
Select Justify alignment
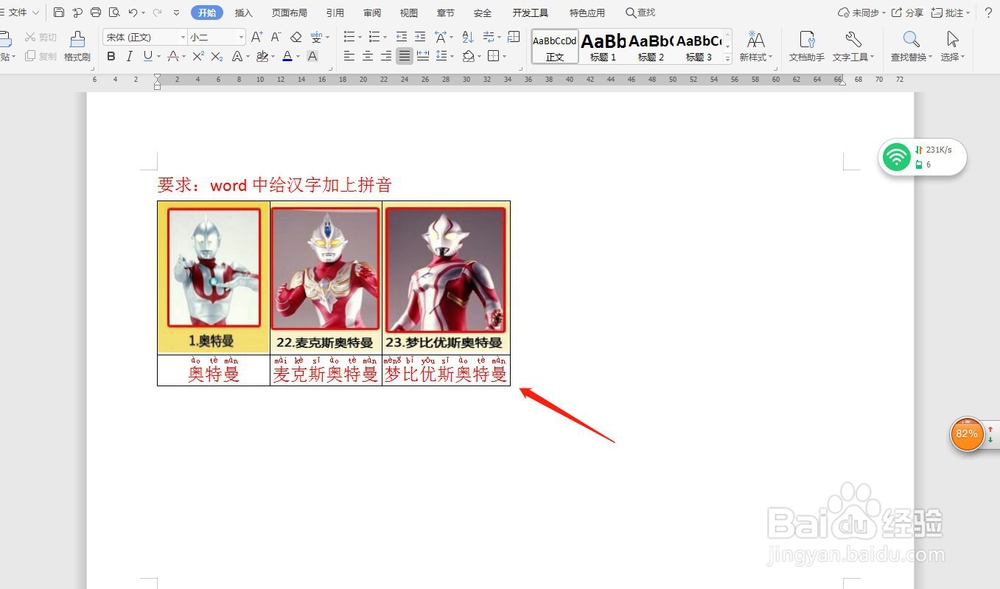pos(404,56)
